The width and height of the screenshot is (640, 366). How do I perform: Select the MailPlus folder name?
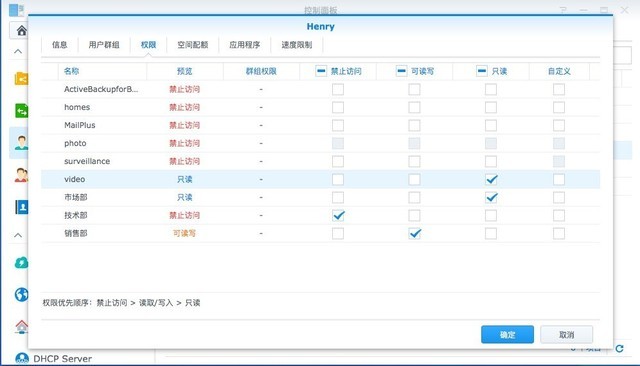click(80, 125)
